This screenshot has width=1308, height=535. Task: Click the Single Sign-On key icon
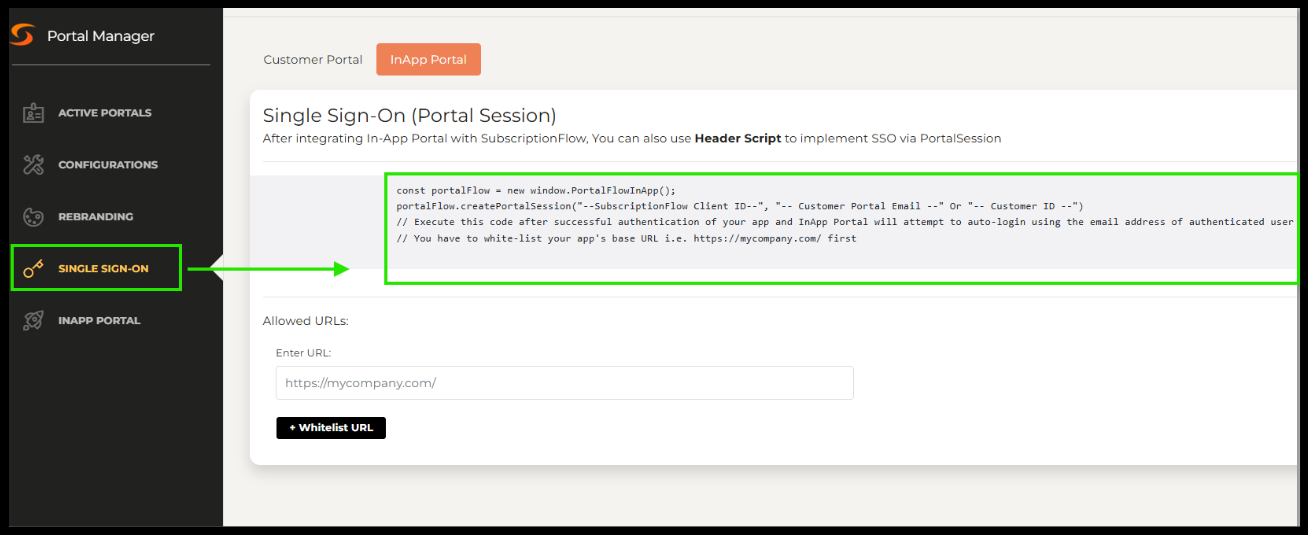coord(33,269)
